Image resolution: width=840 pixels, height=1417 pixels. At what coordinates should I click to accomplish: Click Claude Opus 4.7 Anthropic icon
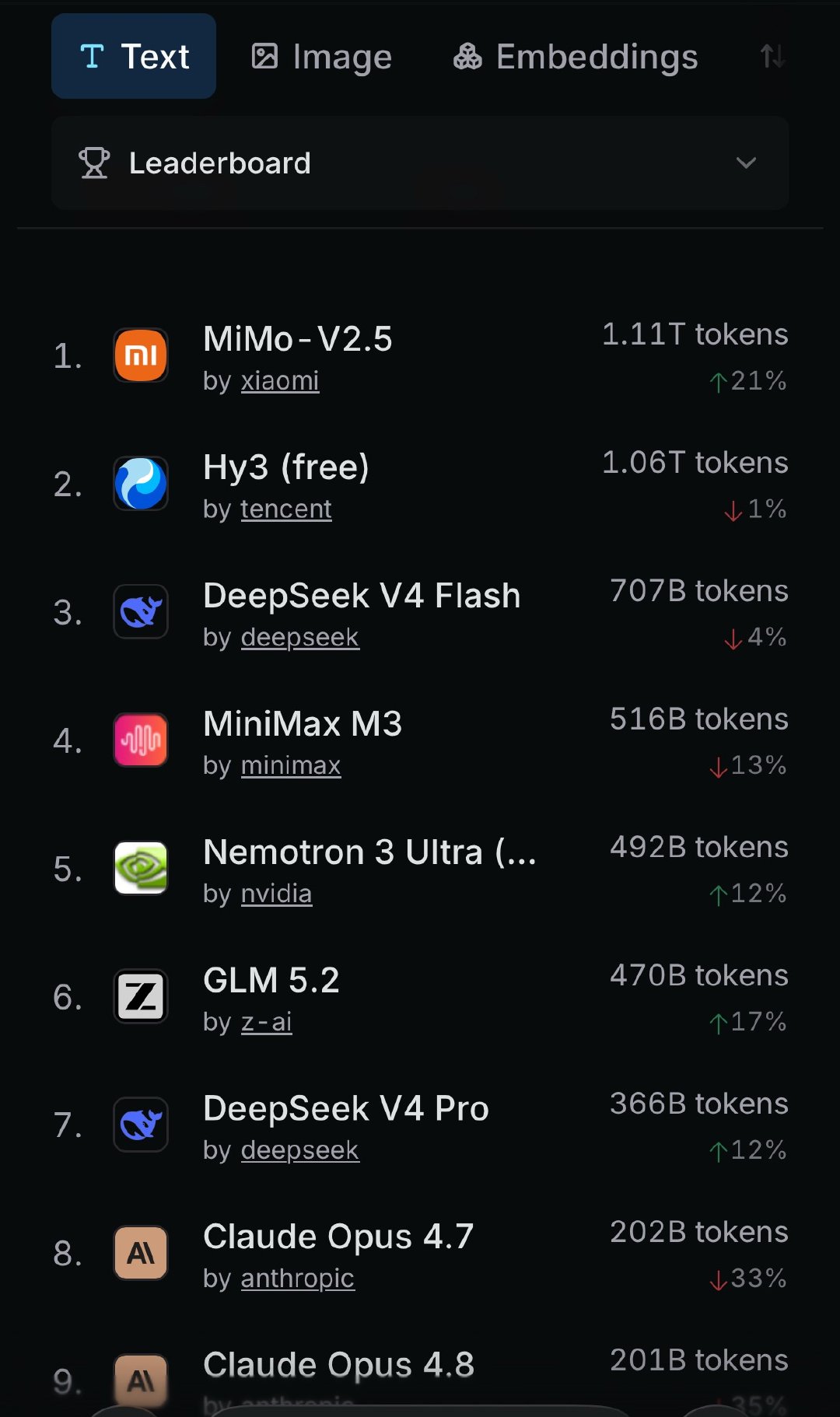click(141, 1253)
